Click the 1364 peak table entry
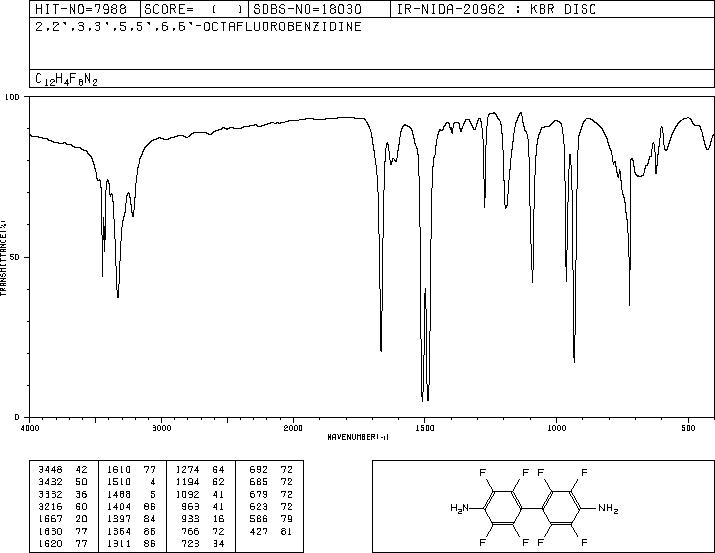The height and width of the screenshot is (553, 715). (x=119, y=532)
